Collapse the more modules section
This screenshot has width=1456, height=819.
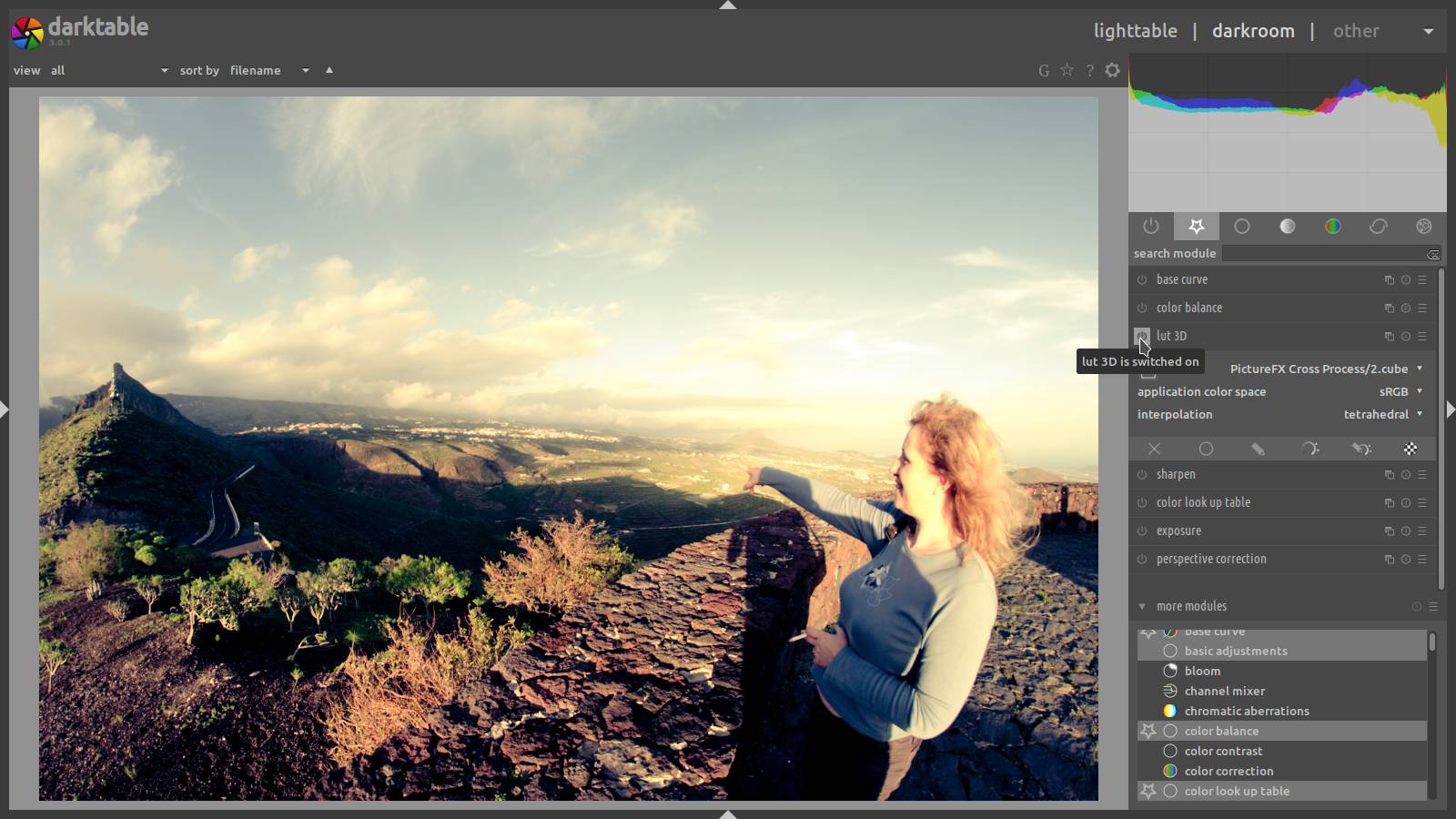click(x=1142, y=606)
